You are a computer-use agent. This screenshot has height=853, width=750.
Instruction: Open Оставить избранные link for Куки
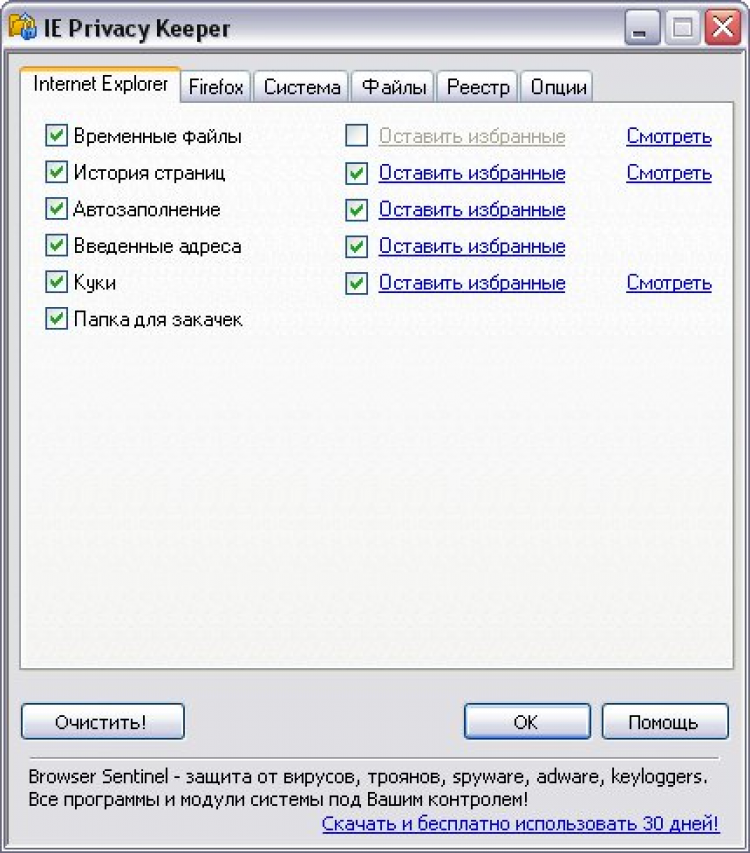tap(472, 283)
